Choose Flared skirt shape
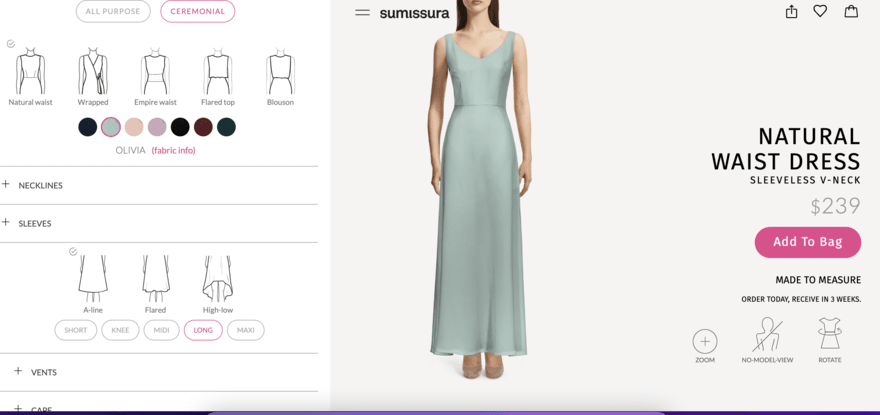Screen dimensions: 880x415 click(x=155, y=284)
